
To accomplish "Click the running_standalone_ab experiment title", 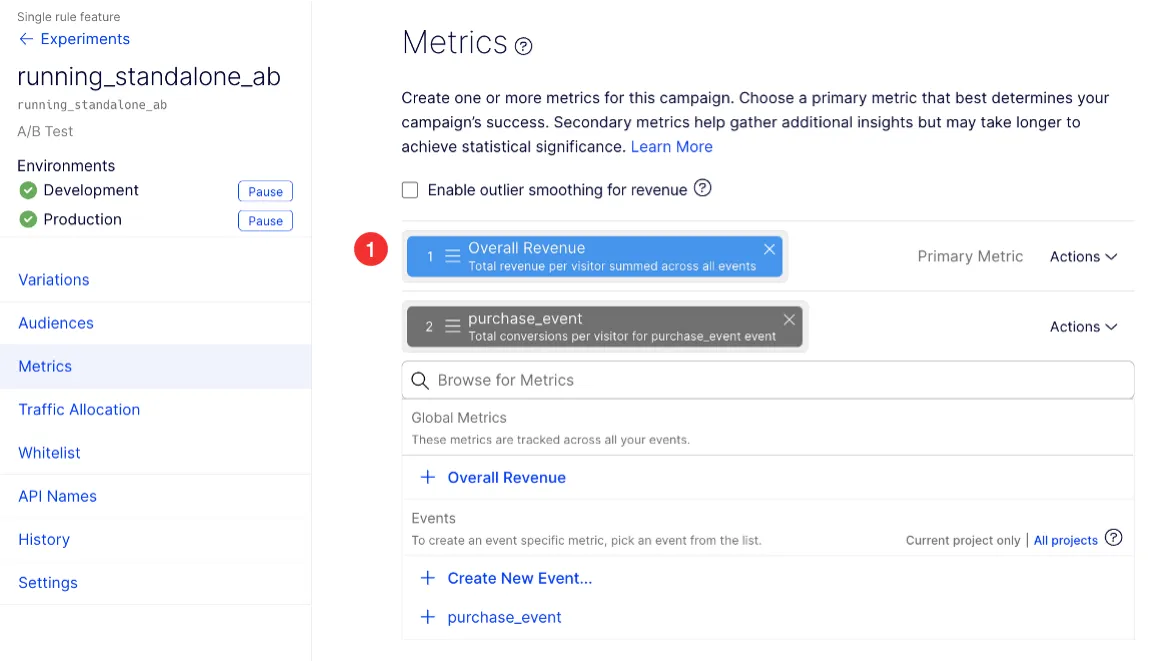I will tap(149, 77).
